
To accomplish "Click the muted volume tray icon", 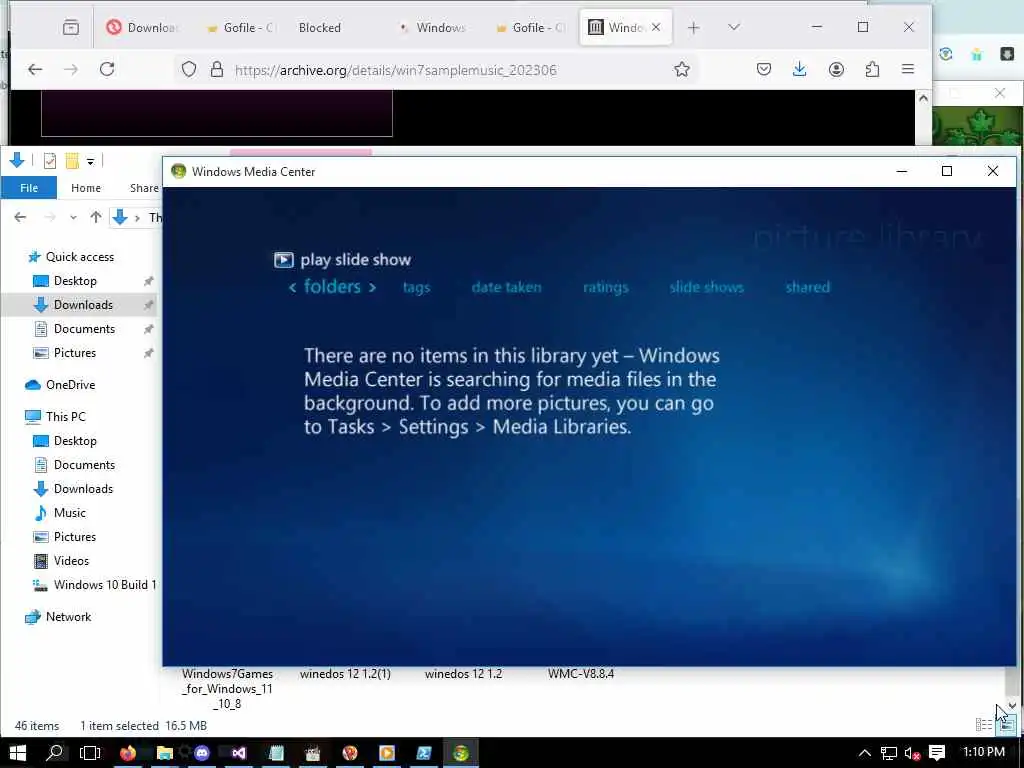I will (912, 753).
